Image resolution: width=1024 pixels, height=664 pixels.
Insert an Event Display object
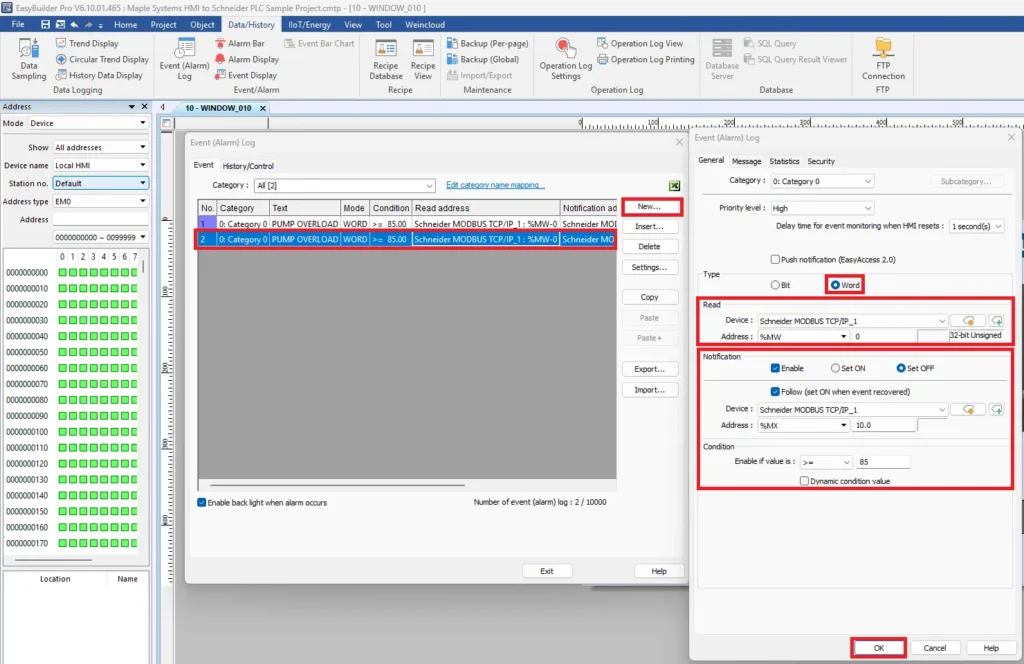(246, 75)
